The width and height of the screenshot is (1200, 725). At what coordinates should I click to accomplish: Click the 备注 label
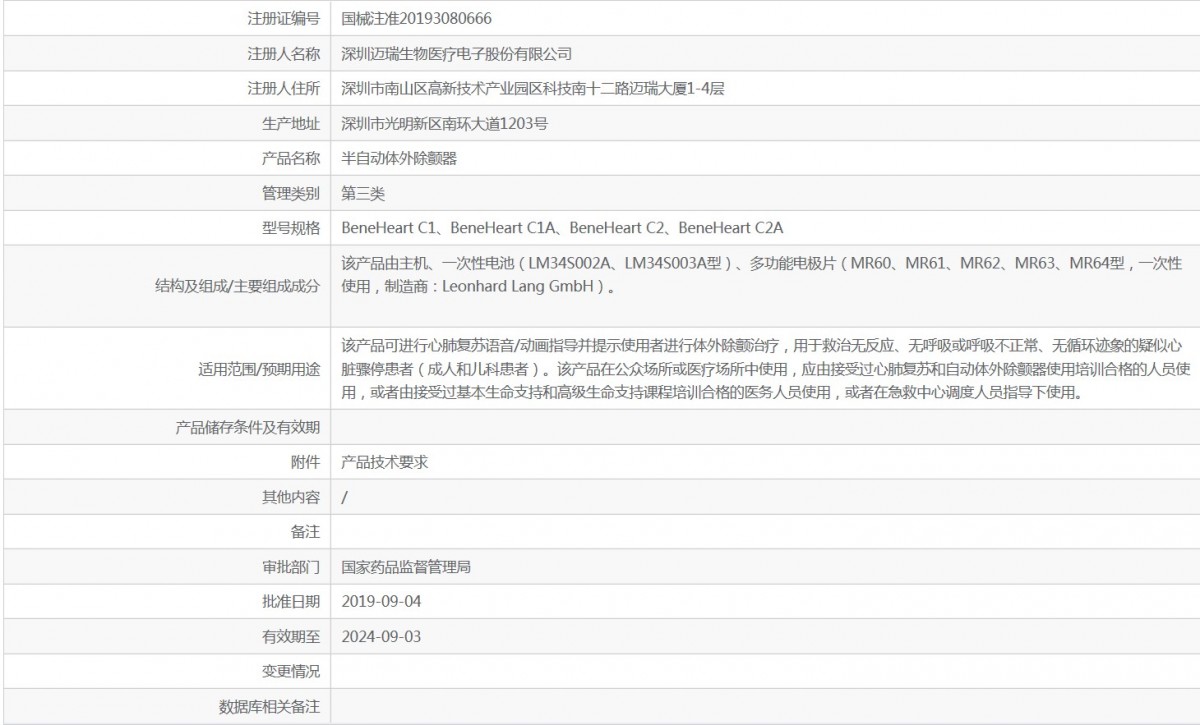pos(305,532)
